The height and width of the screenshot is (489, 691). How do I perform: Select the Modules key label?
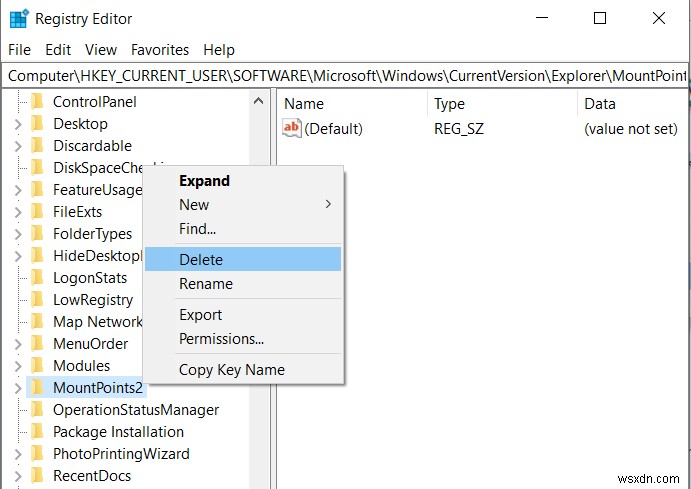point(82,366)
